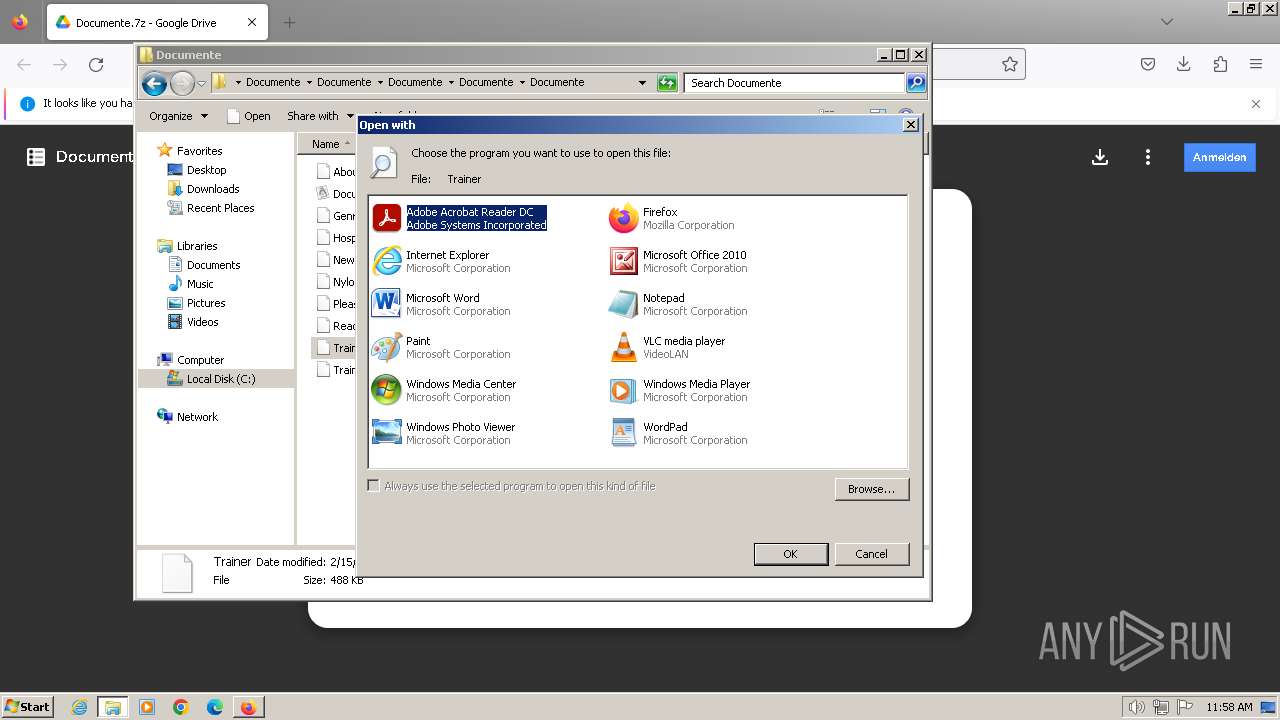This screenshot has height=720, width=1280.
Task: Select Internet Explorer program icon
Action: coord(387,261)
